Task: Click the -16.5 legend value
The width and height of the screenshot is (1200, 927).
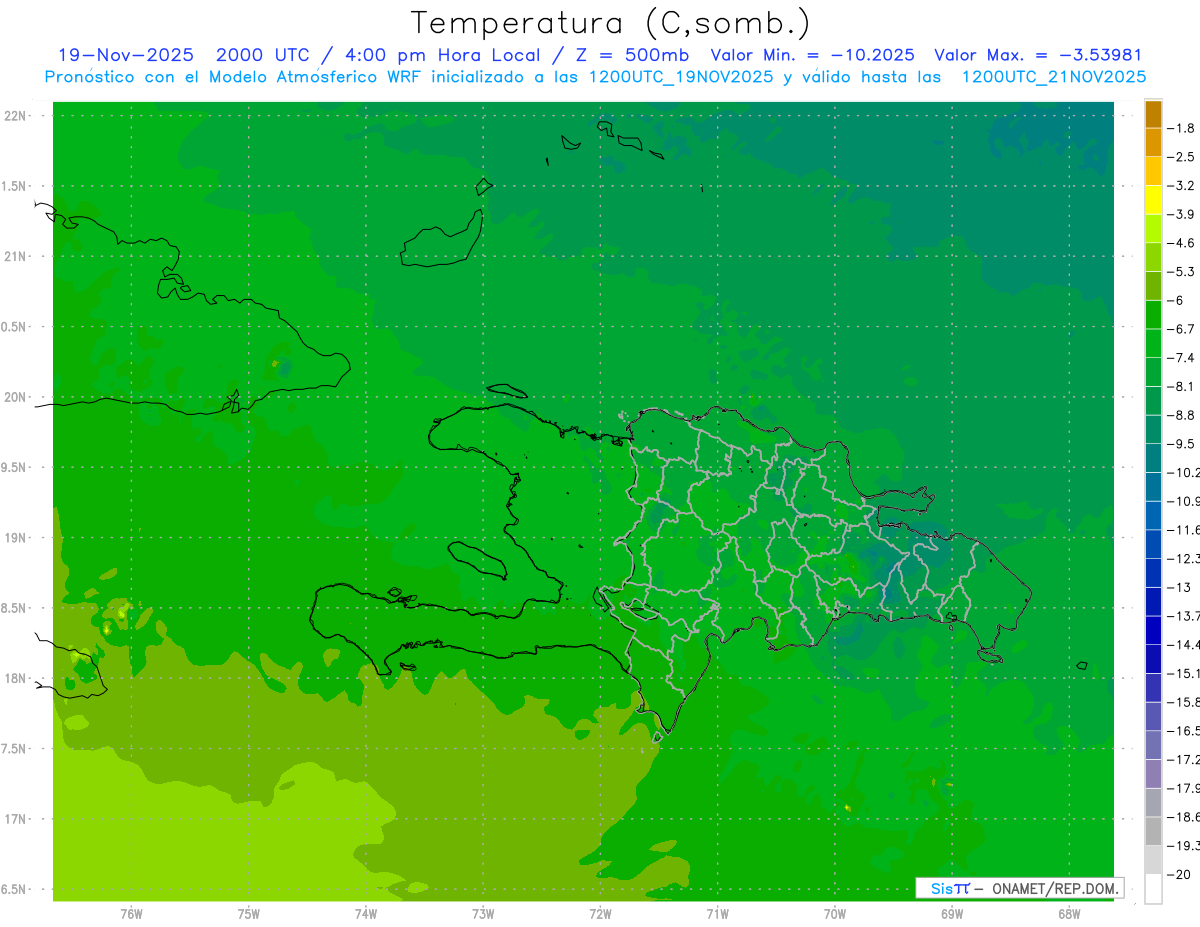Action: (1185, 731)
